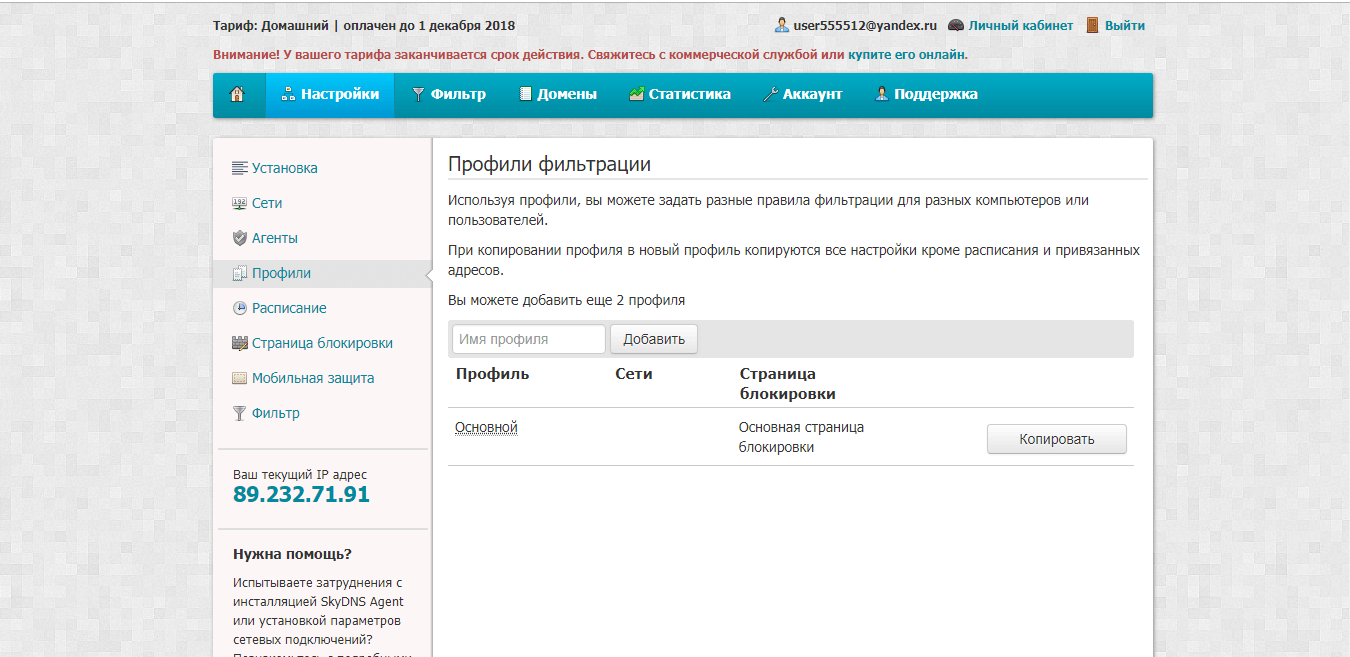Click the network icon beside Сети
The height and width of the screenshot is (657, 1350).
coord(239,204)
